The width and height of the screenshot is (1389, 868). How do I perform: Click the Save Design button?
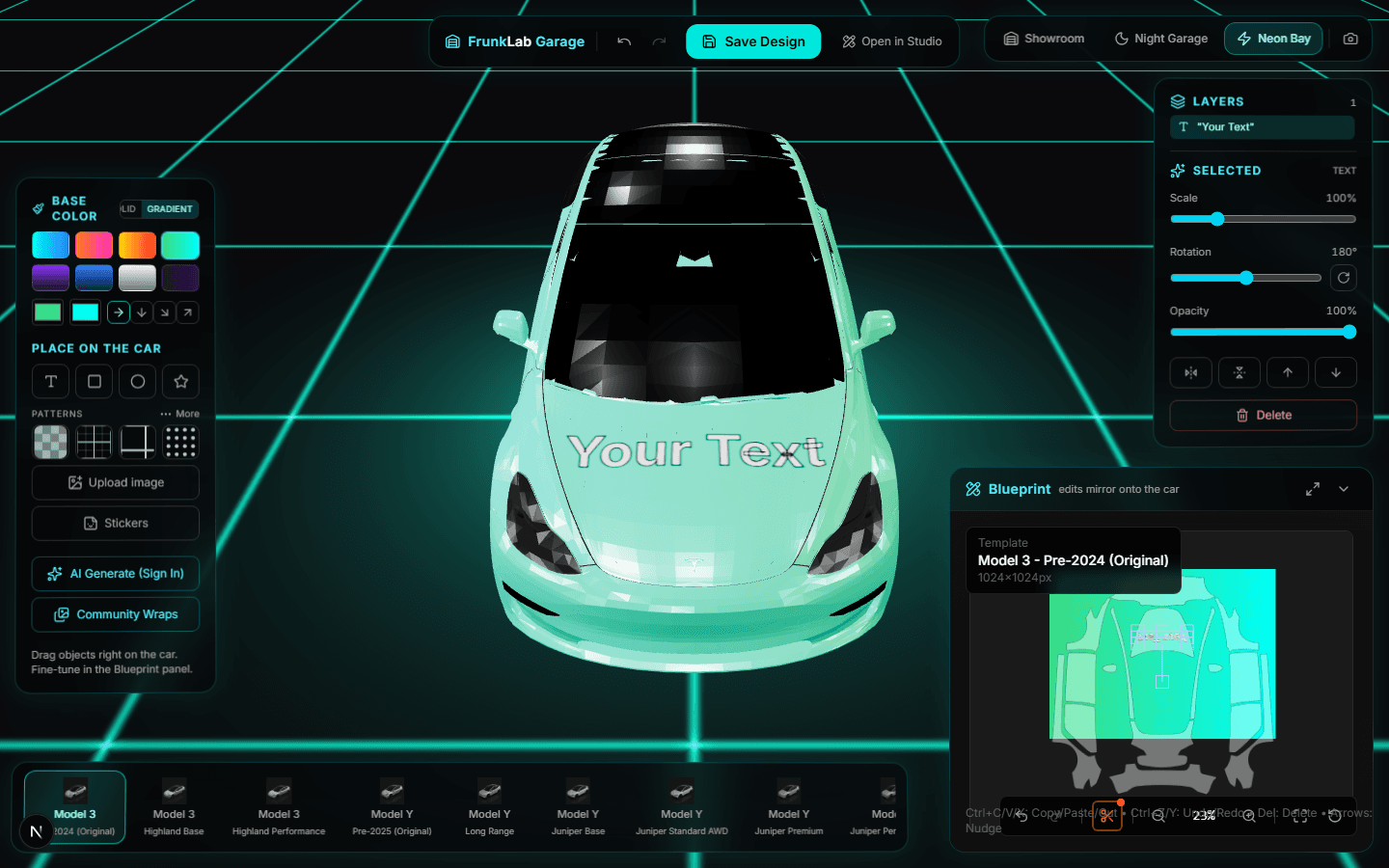753,41
